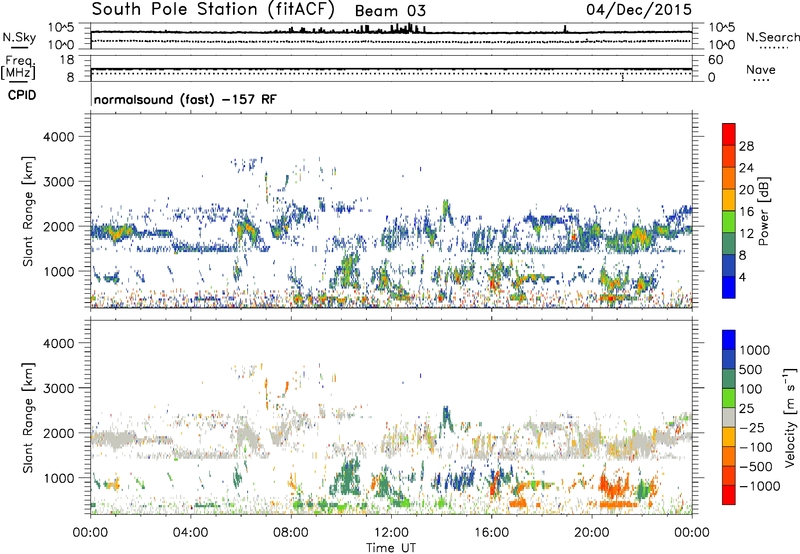The width and height of the screenshot is (800, 554).
Task: Click the Power [dB] color bar label
Action: (763, 211)
